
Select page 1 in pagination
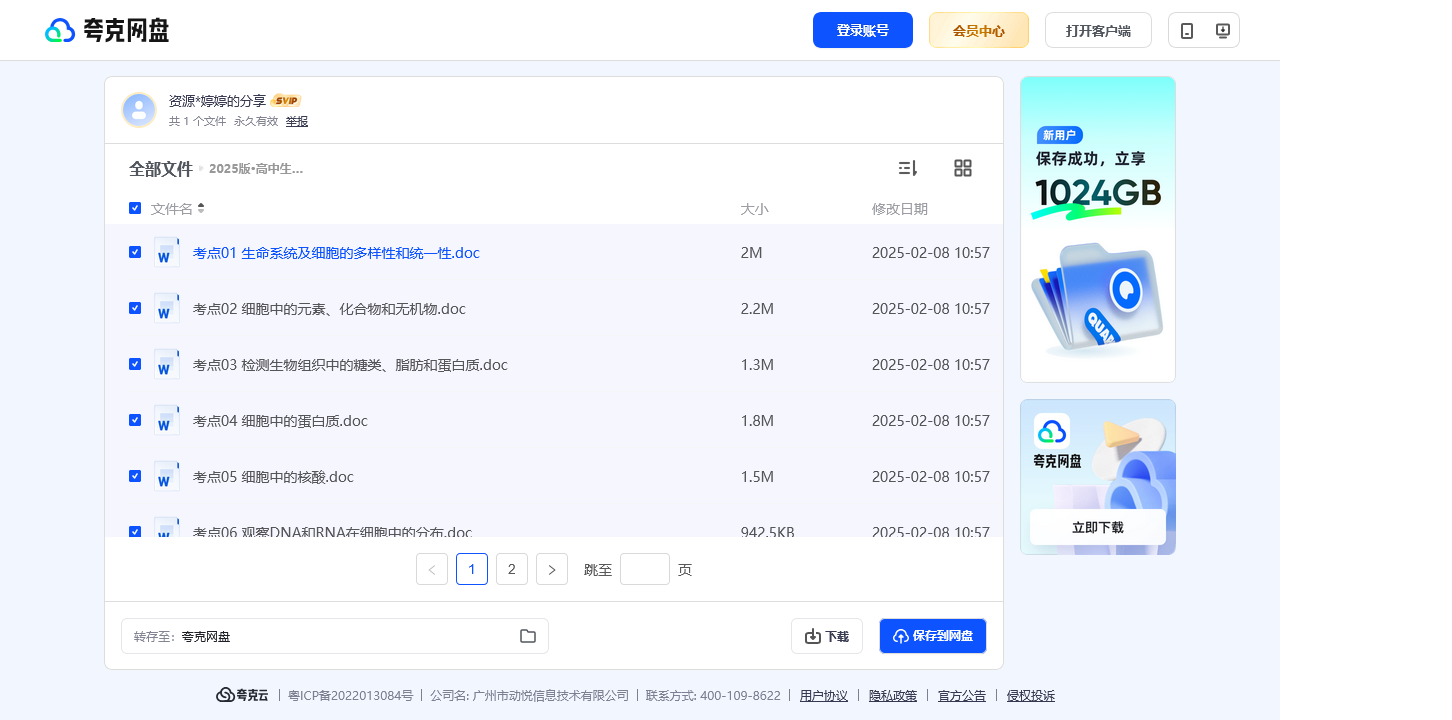[x=472, y=569]
